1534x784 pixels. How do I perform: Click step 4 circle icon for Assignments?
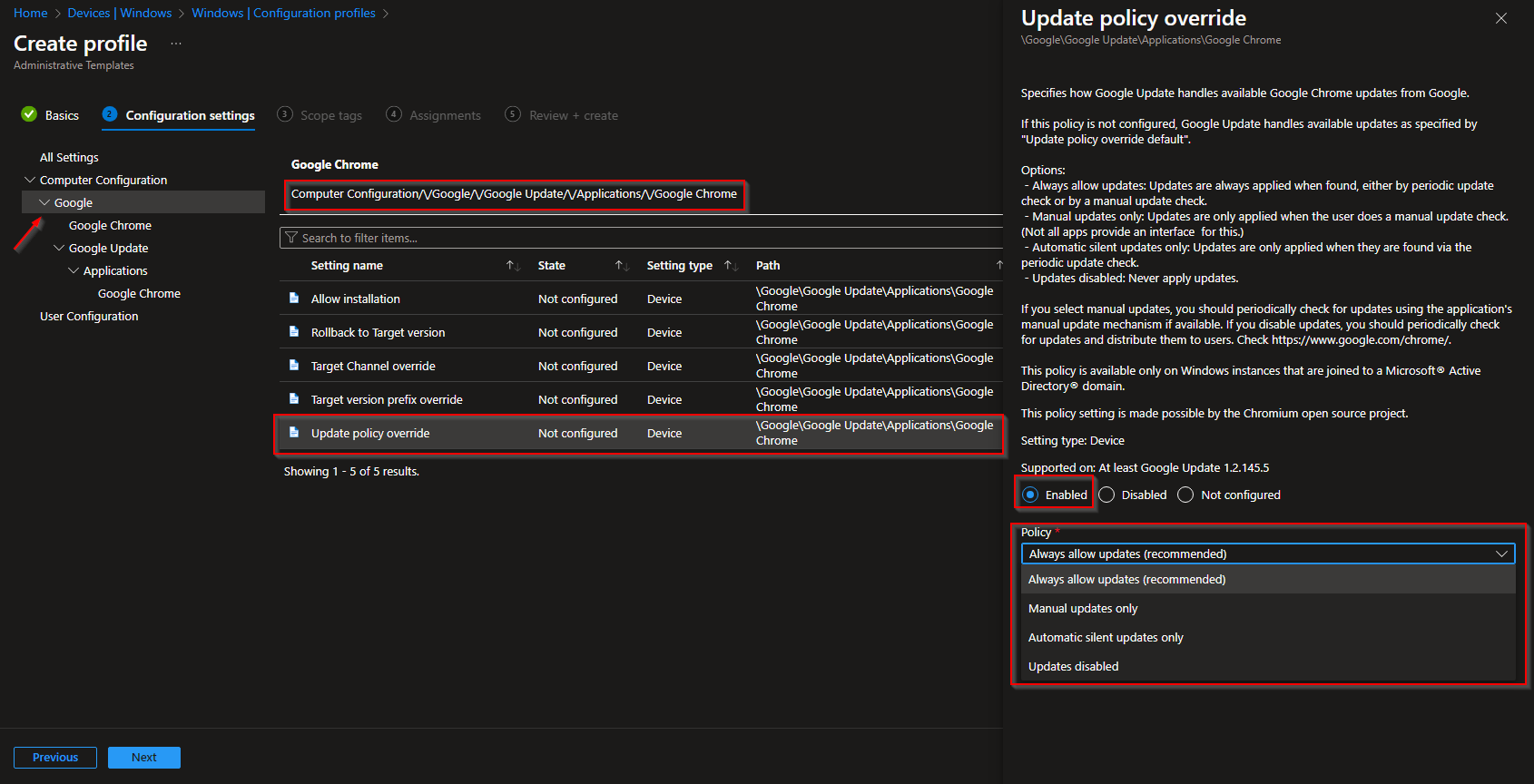394,114
